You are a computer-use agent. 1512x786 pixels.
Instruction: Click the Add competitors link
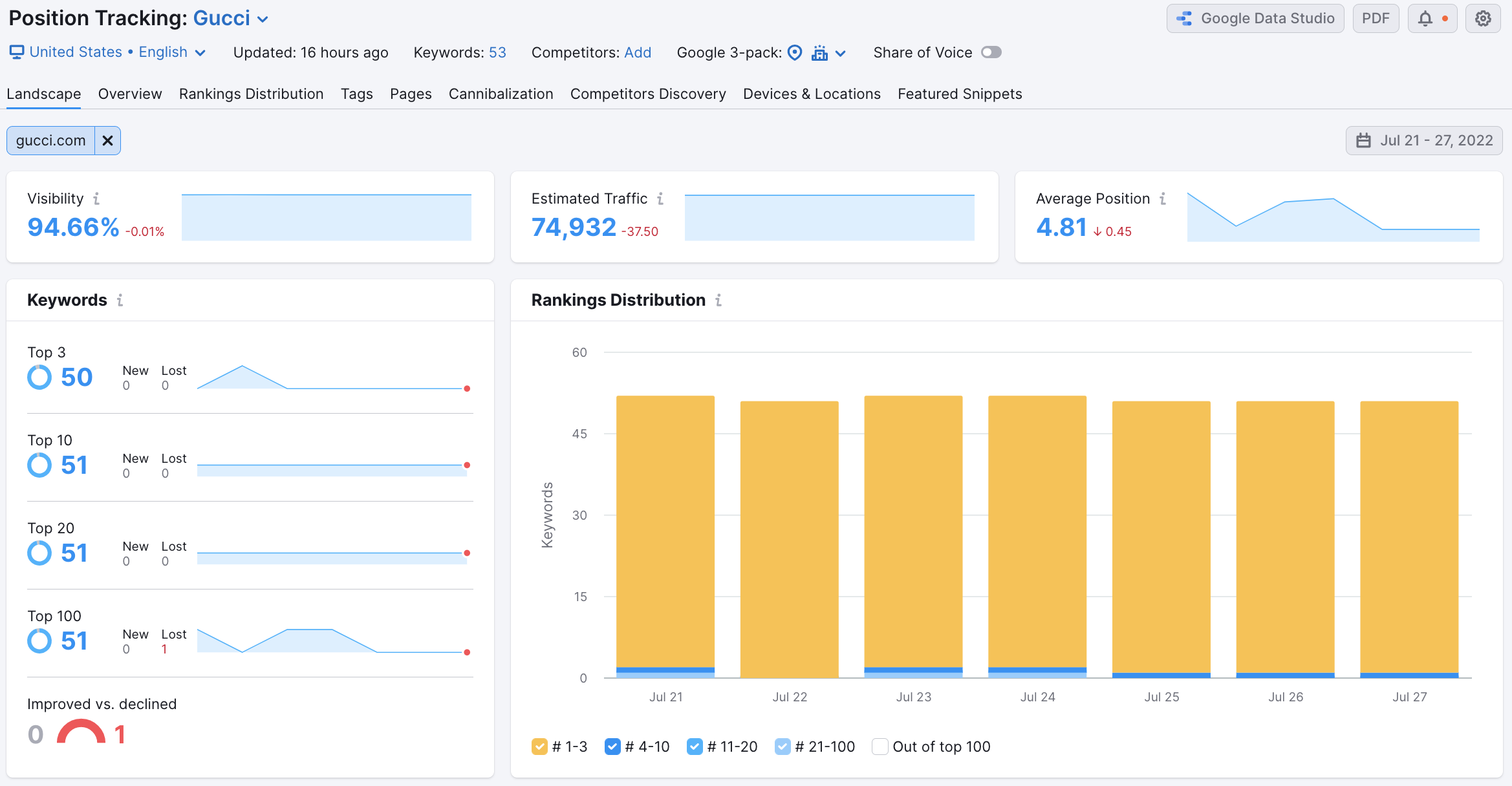pyautogui.click(x=637, y=52)
